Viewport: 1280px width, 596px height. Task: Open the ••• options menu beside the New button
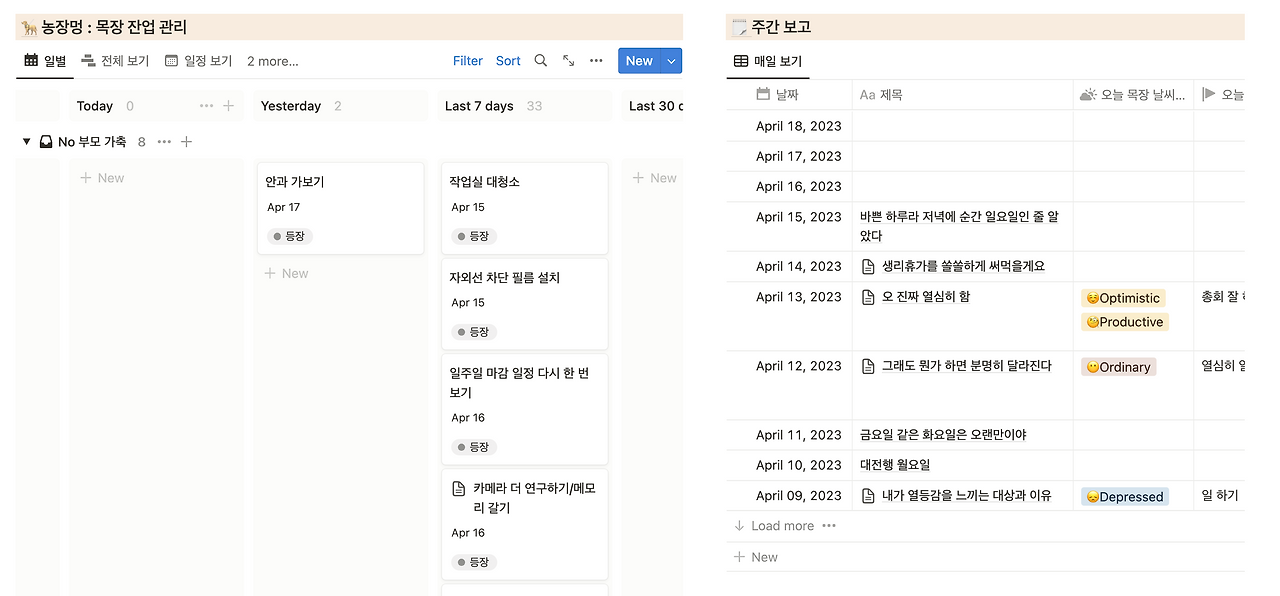pos(596,60)
